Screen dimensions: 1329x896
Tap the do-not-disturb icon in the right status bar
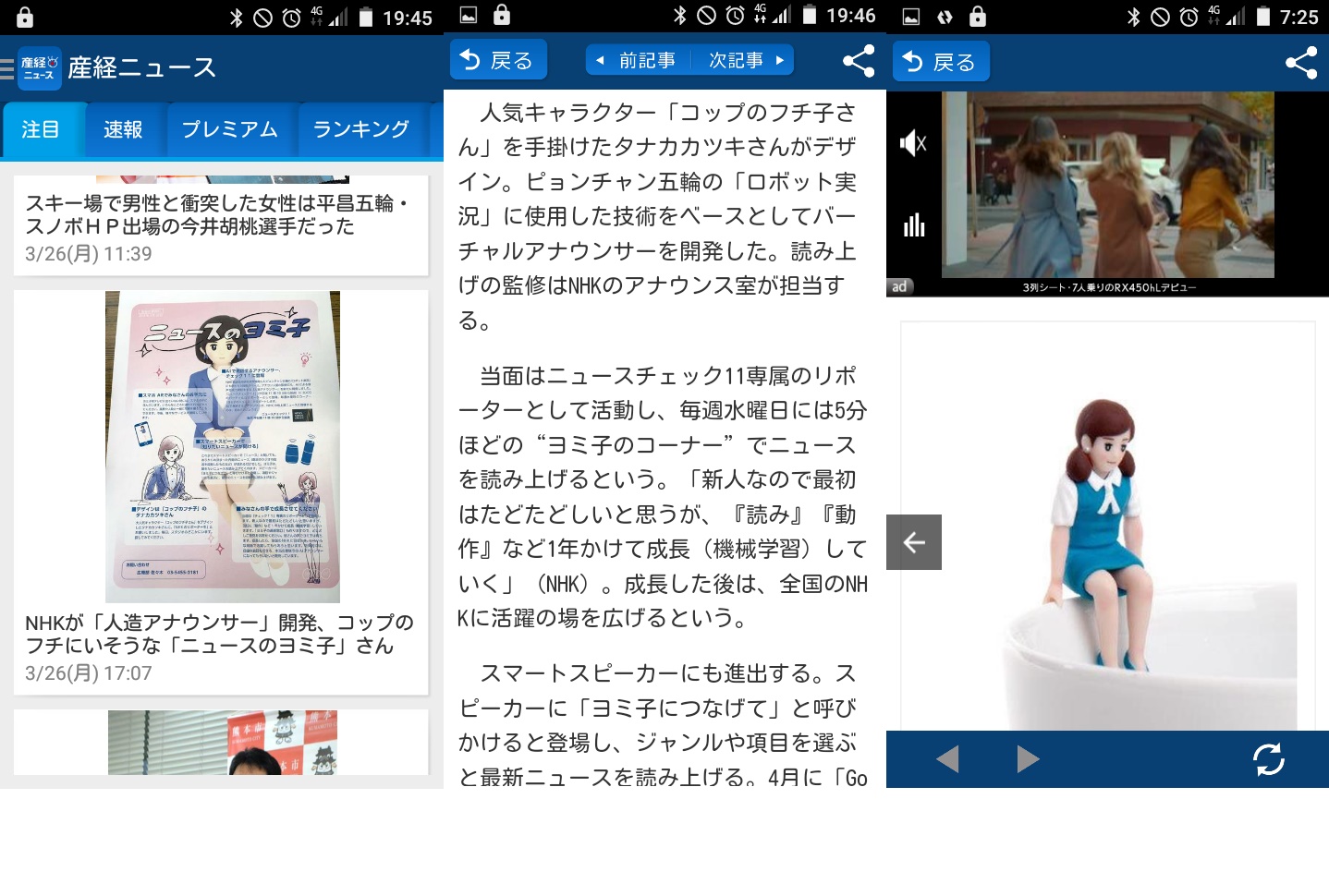click(x=1160, y=17)
